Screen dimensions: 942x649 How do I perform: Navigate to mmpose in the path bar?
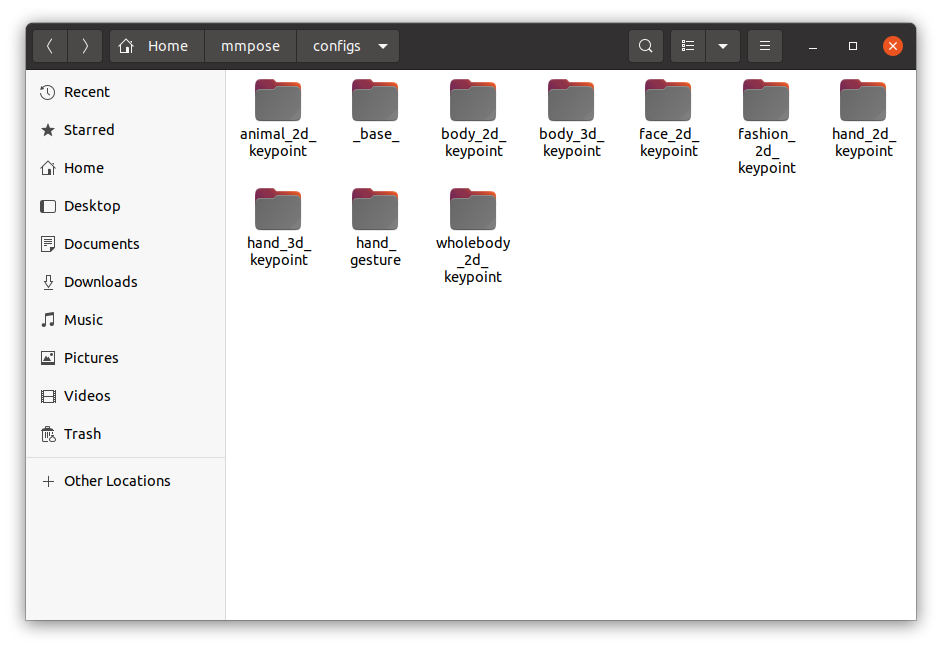[251, 46]
